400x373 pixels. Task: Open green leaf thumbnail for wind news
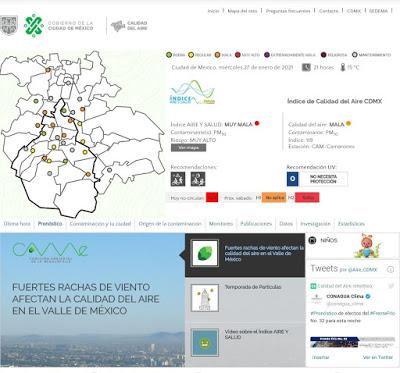coord(205,253)
